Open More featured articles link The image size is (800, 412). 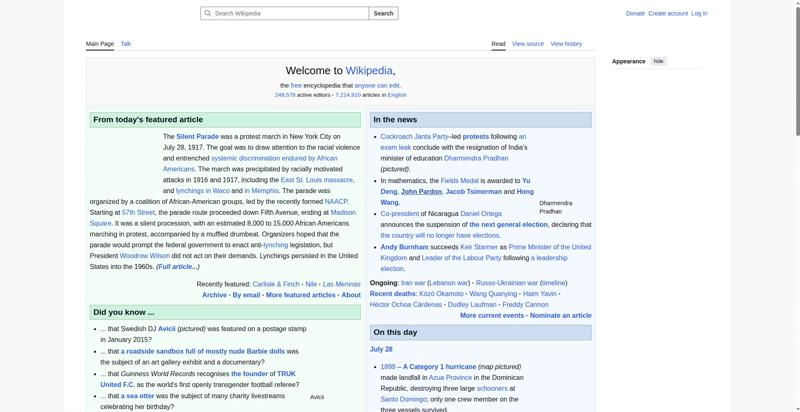click(x=301, y=295)
